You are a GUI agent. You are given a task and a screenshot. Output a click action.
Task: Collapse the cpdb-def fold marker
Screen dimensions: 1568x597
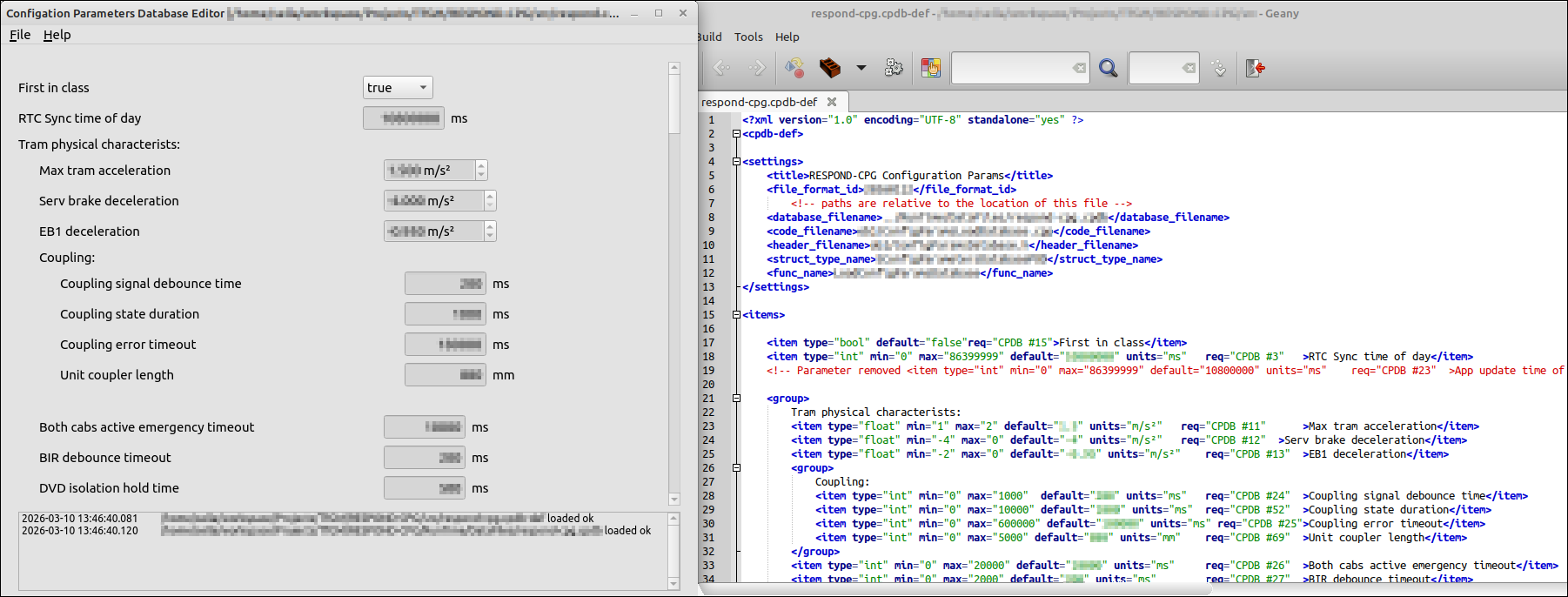[736, 134]
